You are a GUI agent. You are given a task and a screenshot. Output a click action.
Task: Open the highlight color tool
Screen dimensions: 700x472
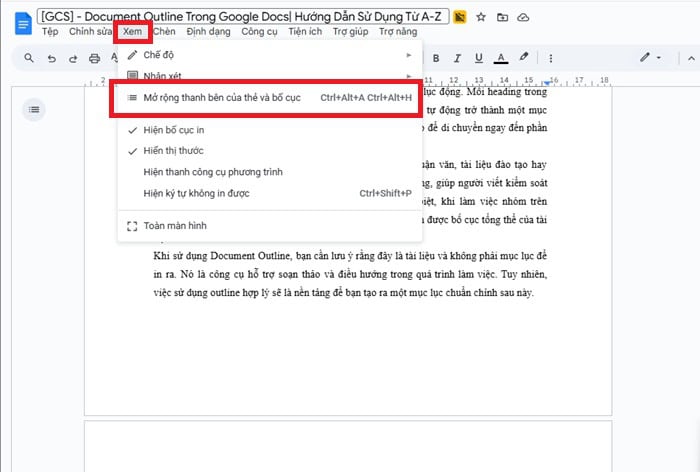pos(524,58)
